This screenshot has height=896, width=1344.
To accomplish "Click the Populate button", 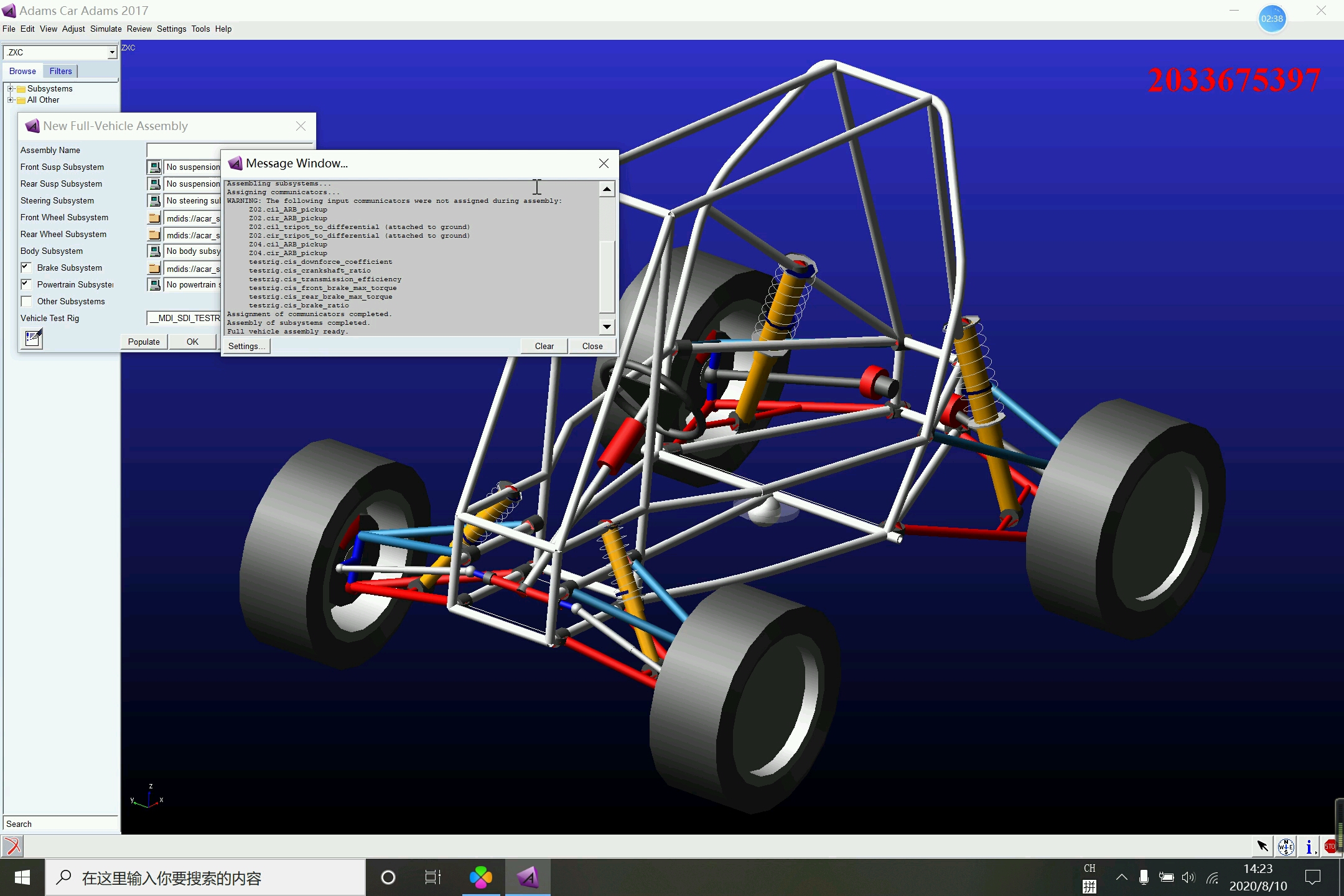I will [x=144, y=342].
